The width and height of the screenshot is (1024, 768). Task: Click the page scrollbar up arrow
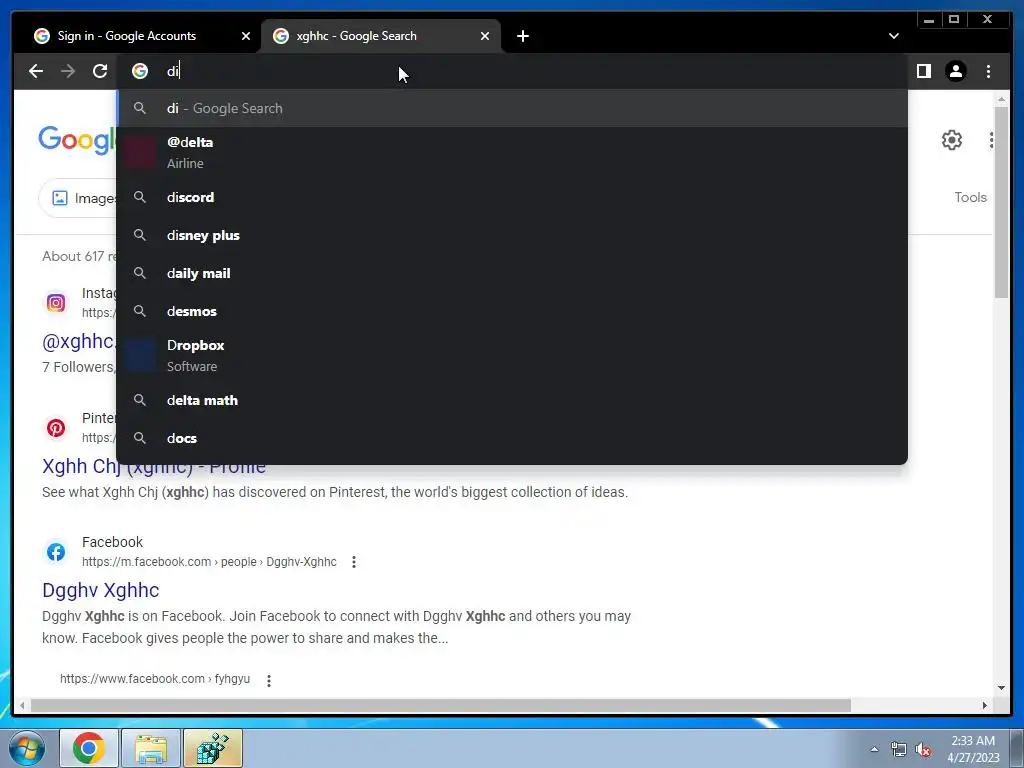[1001, 99]
